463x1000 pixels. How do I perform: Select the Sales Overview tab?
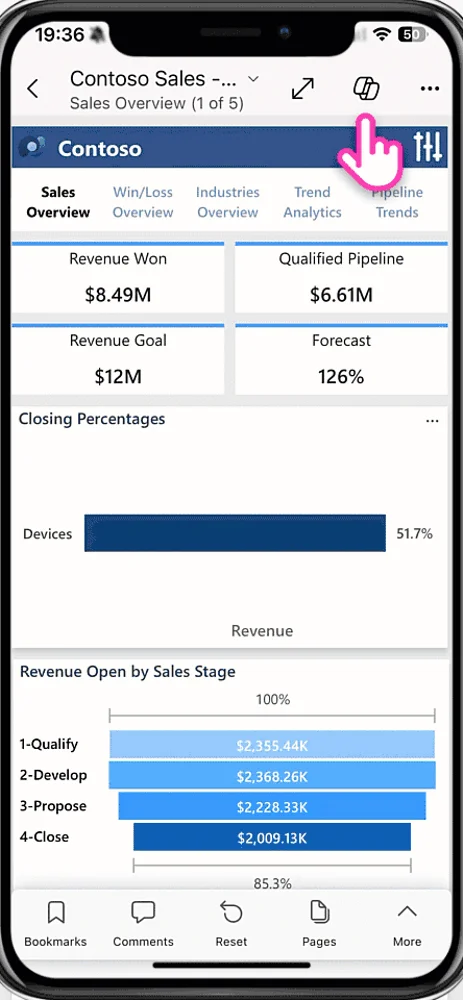click(58, 202)
